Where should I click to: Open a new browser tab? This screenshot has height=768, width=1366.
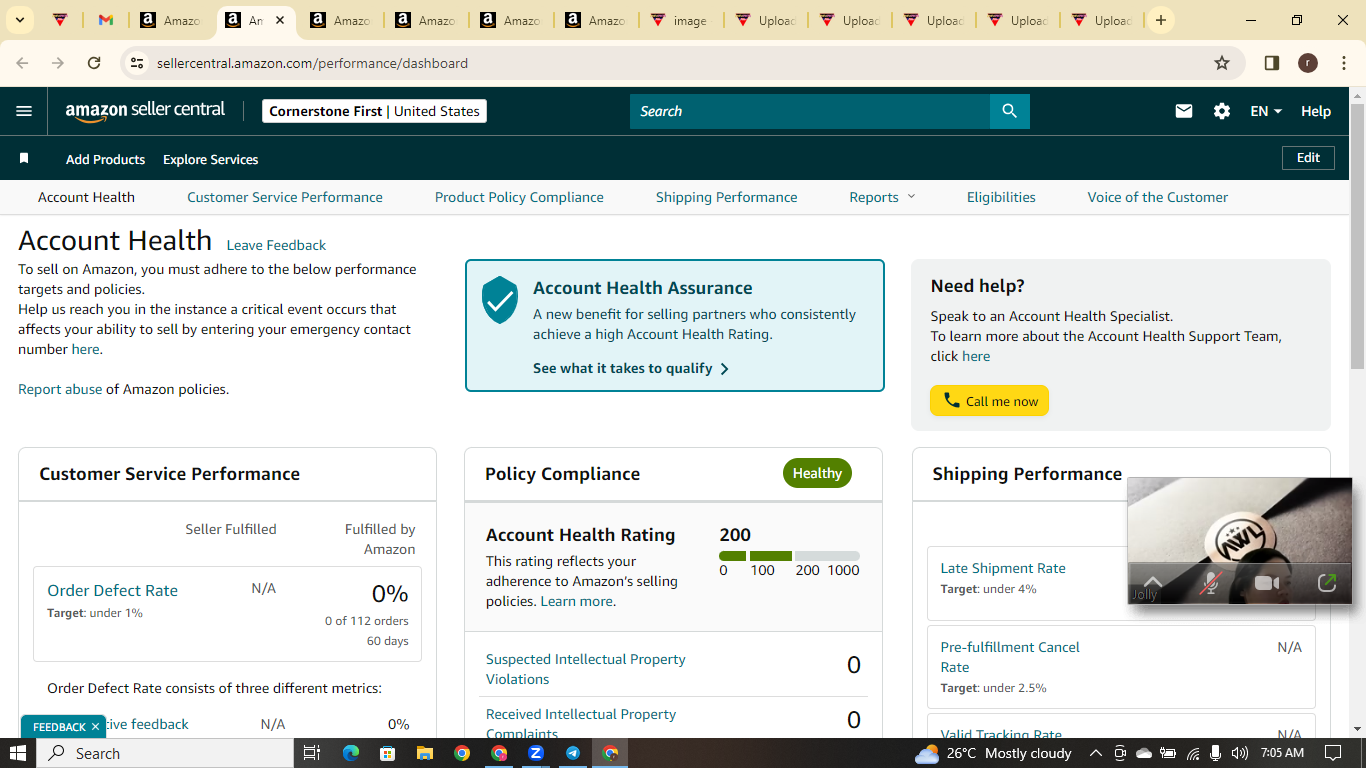tap(1160, 20)
